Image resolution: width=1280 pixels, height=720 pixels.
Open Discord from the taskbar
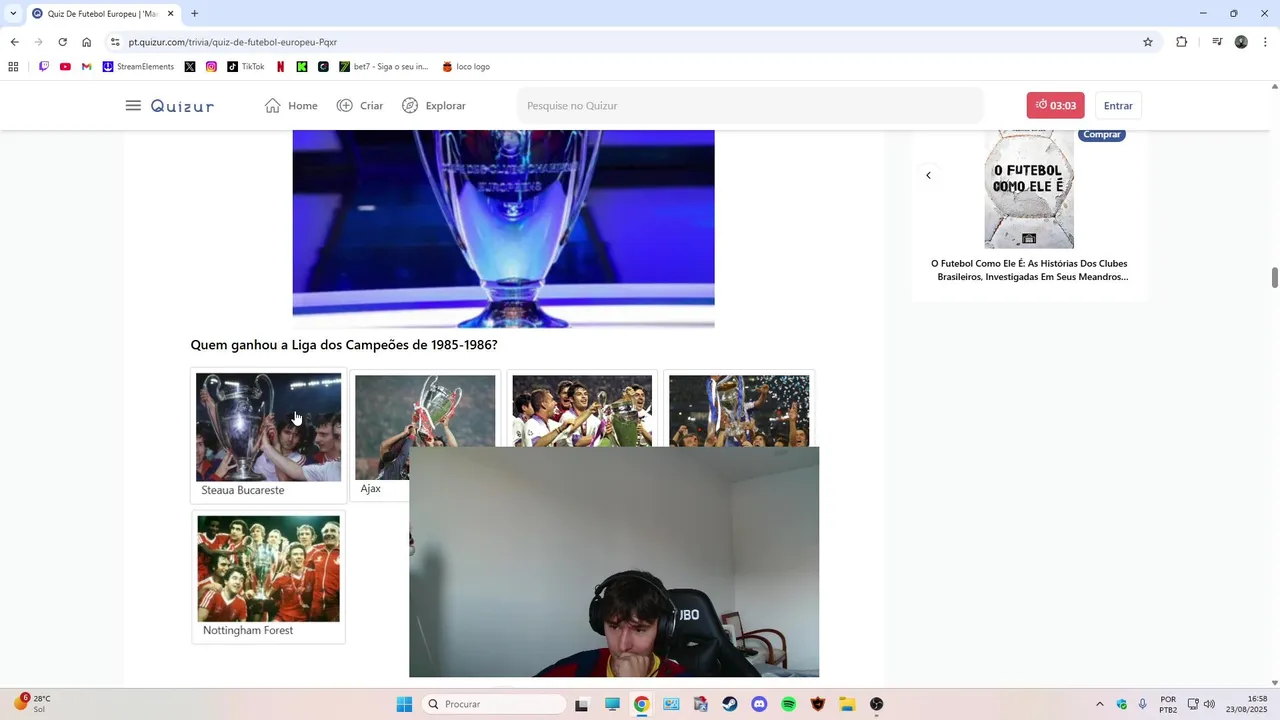[x=759, y=704]
